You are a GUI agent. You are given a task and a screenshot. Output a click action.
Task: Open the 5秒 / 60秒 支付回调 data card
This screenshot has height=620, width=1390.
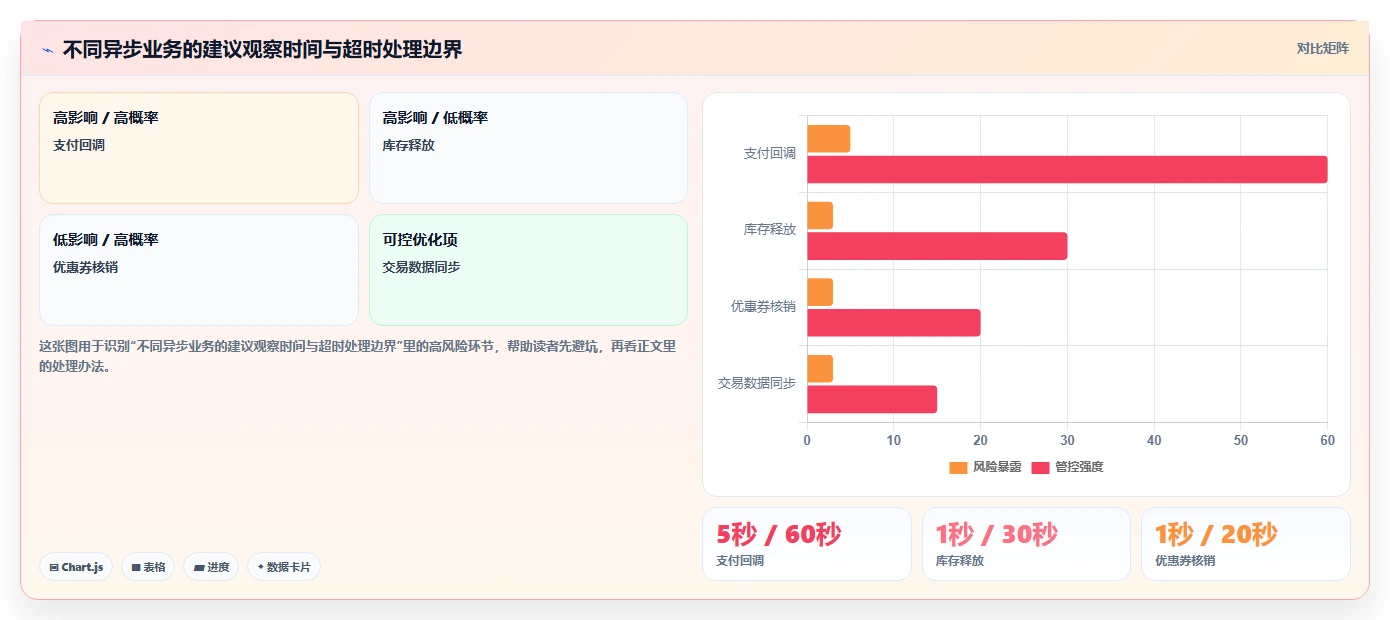807,544
